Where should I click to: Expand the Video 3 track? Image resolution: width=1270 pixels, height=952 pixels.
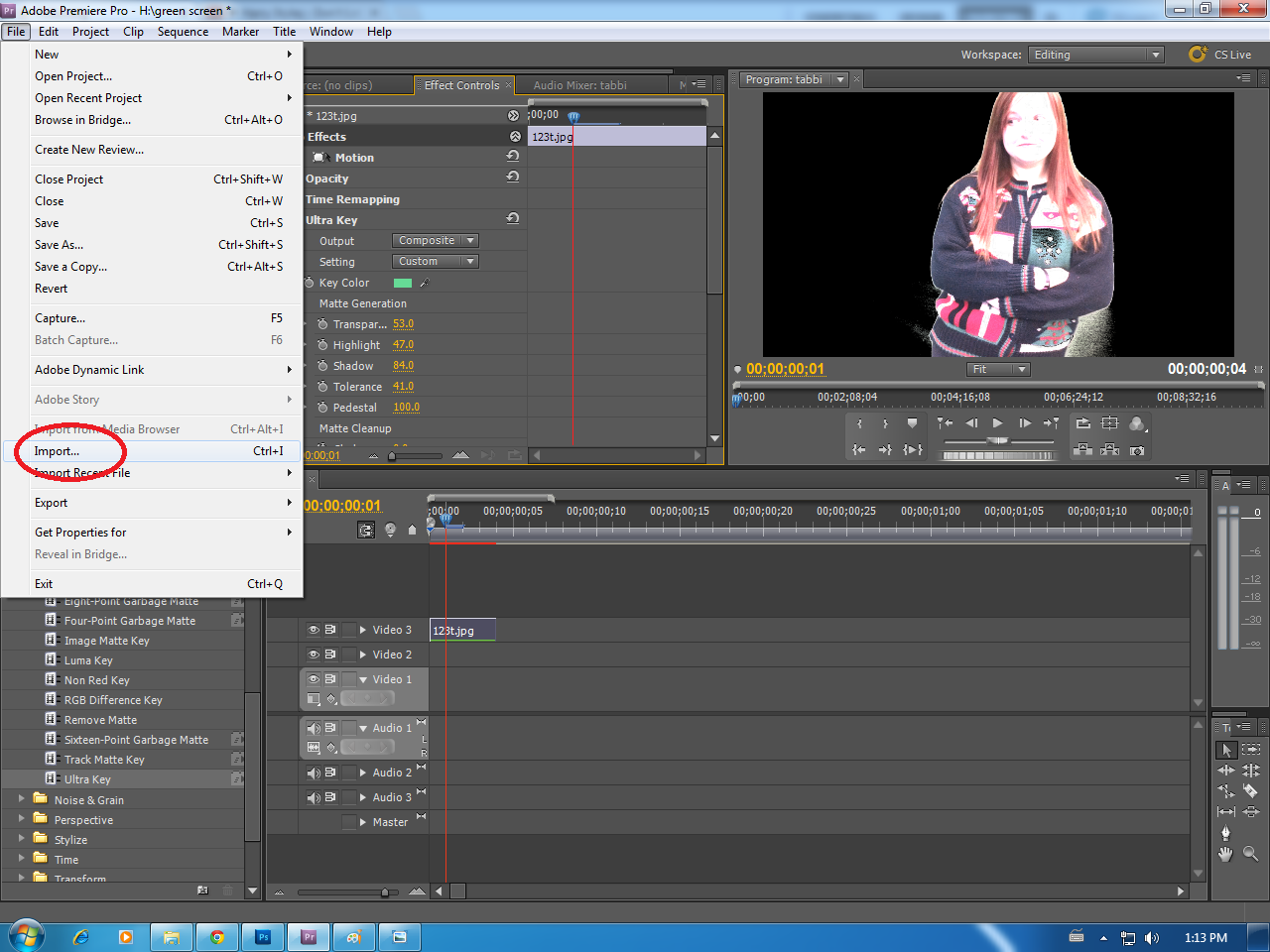tap(363, 630)
